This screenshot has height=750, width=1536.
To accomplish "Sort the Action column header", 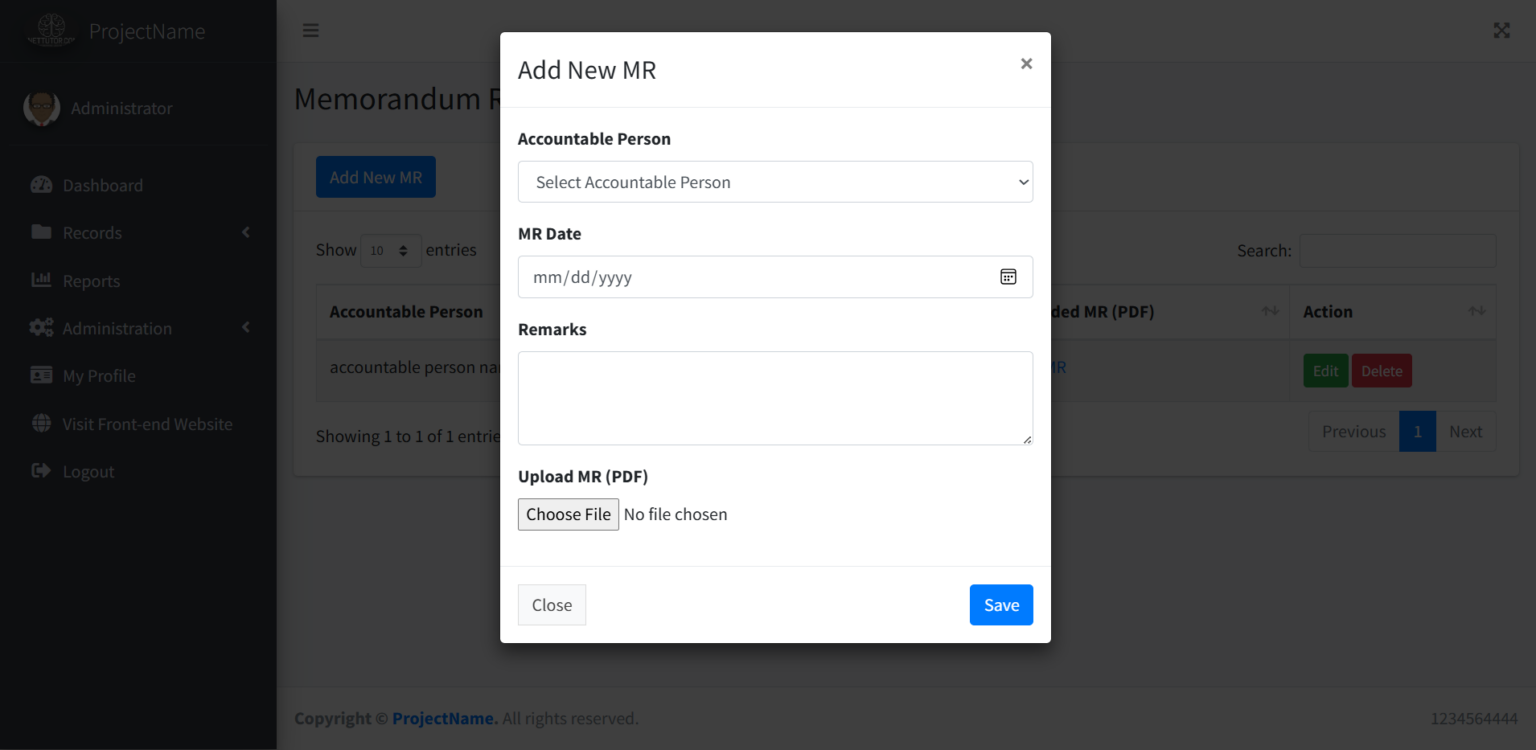I will pyautogui.click(x=1478, y=311).
